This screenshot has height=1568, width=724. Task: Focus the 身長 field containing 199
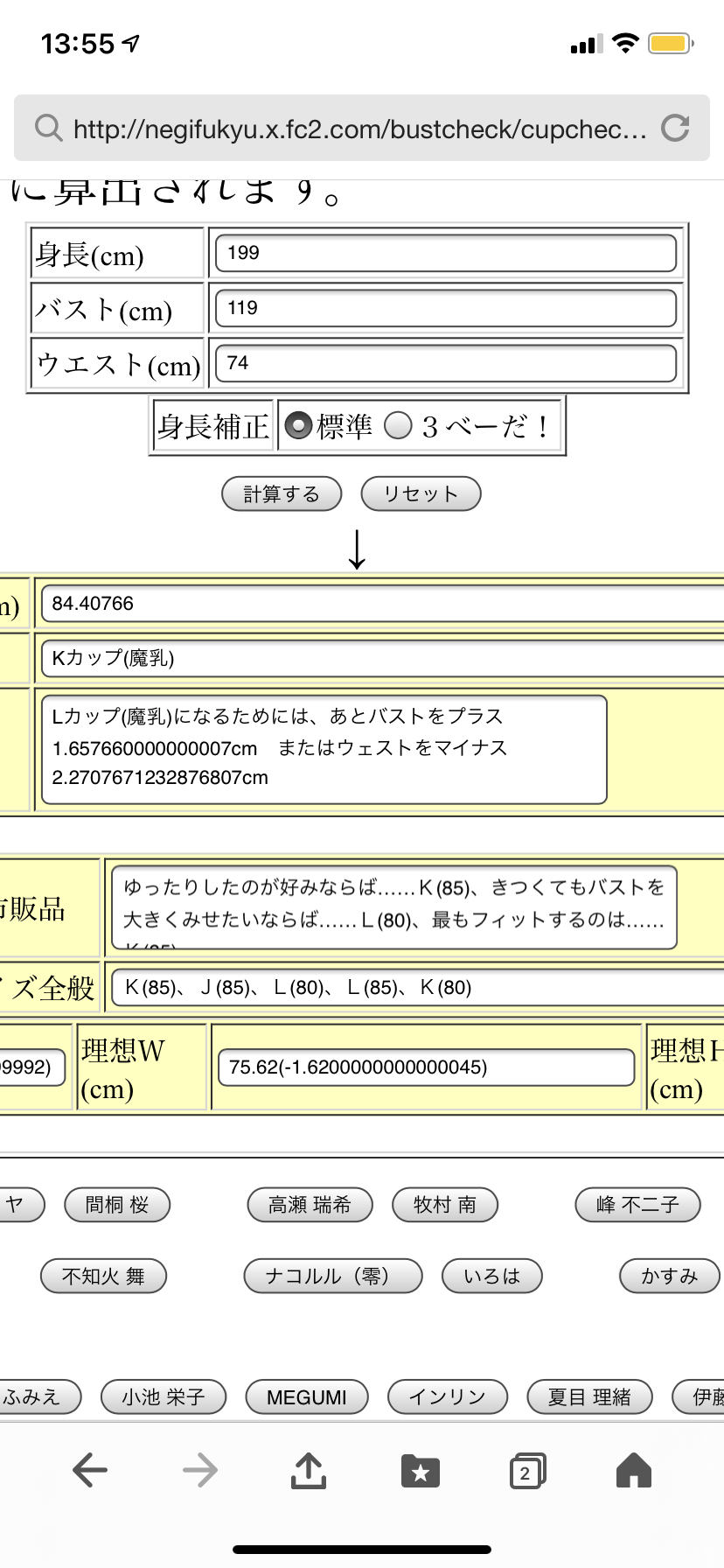[x=445, y=253]
